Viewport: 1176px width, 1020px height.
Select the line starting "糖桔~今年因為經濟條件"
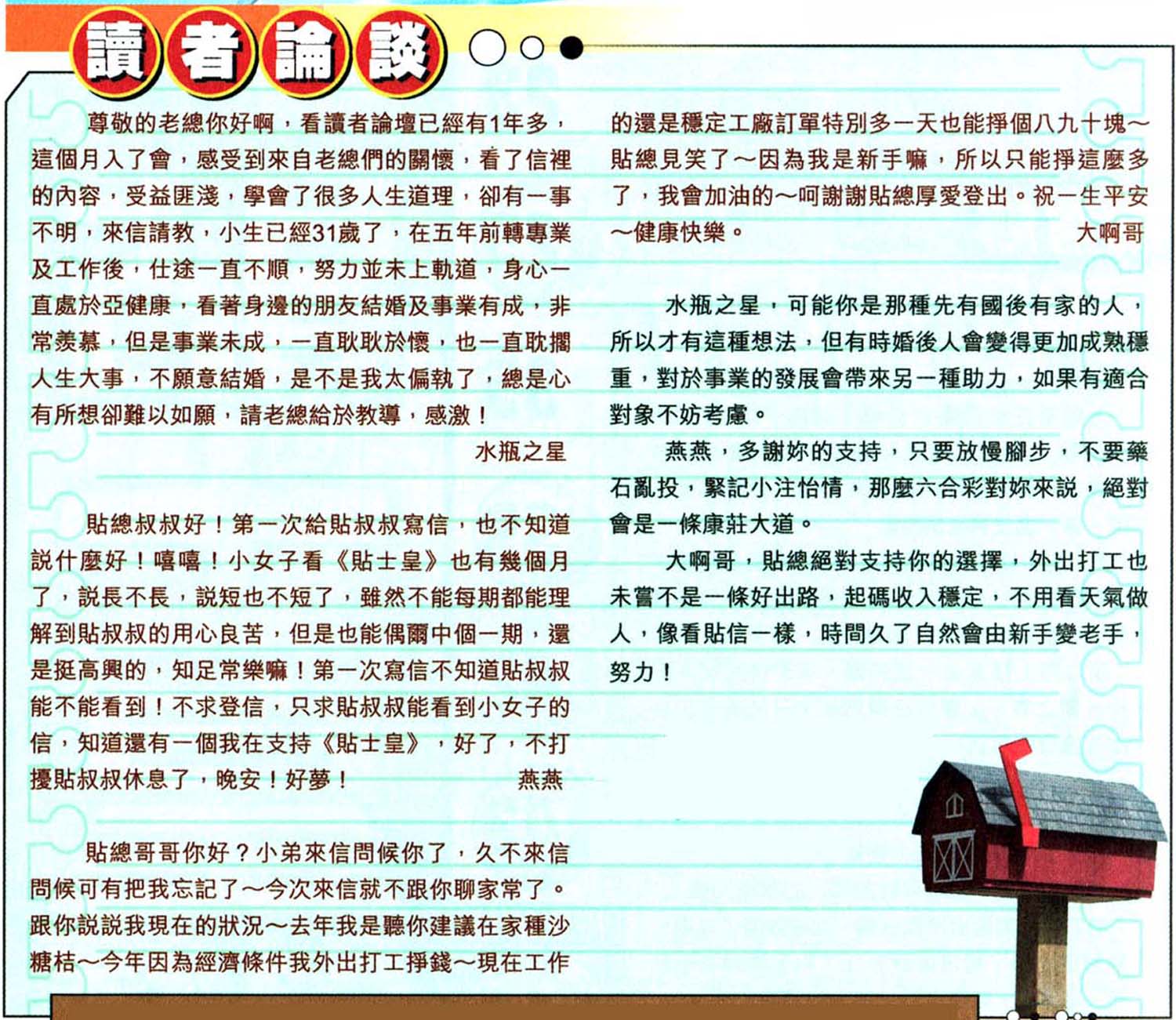coord(301,962)
